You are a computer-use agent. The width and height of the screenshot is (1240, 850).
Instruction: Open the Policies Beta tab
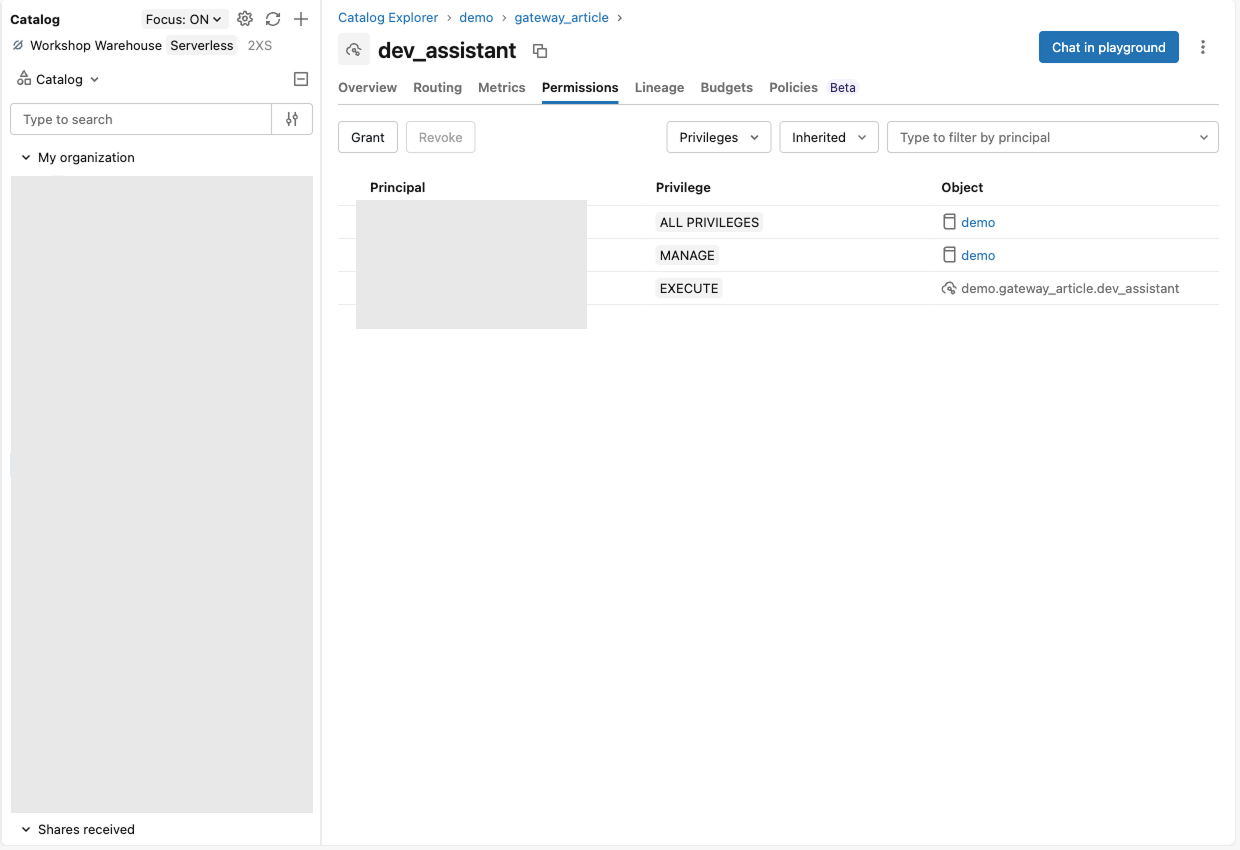click(x=813, y=87)
